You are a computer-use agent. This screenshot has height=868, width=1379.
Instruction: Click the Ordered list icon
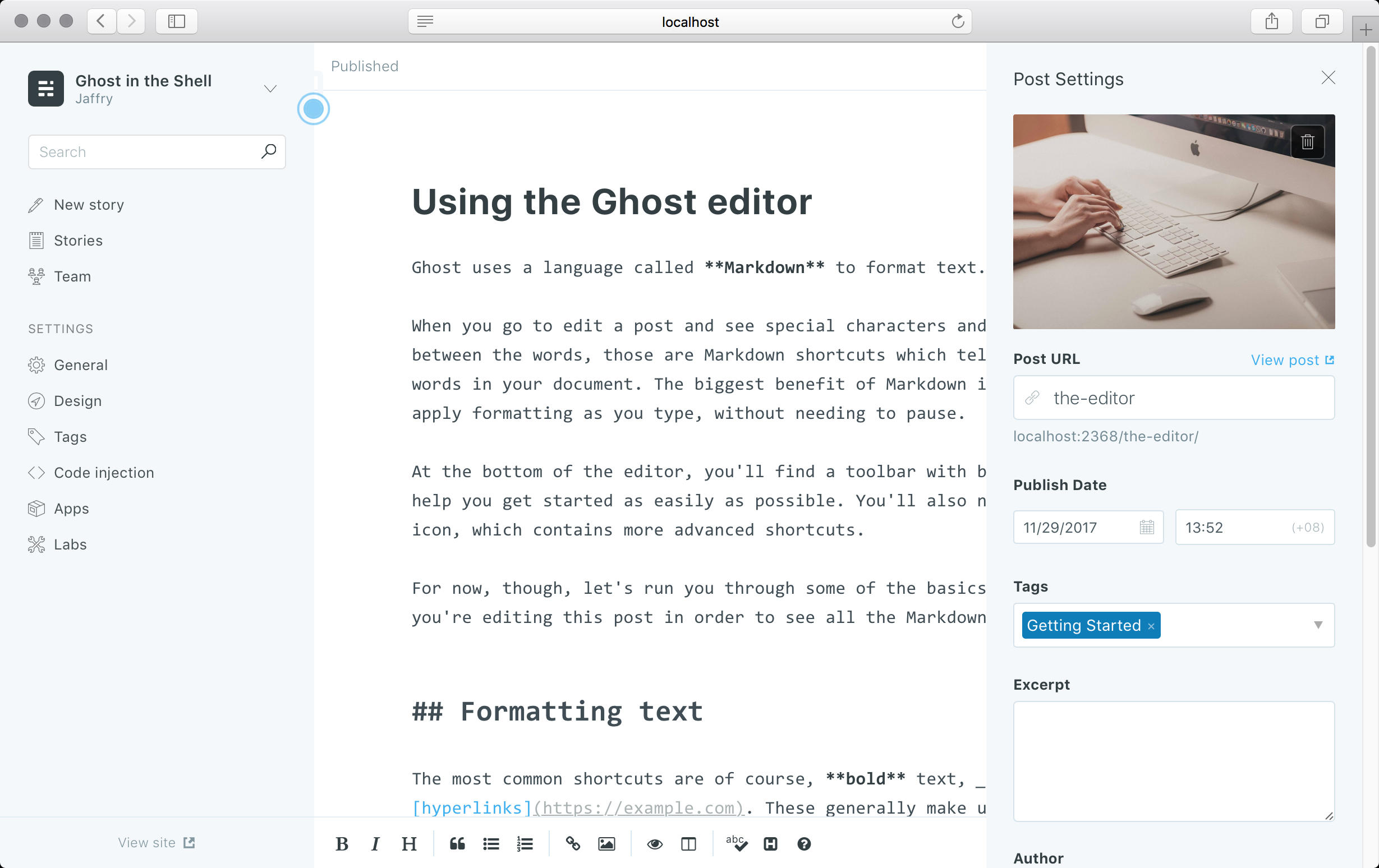(525, 843)
